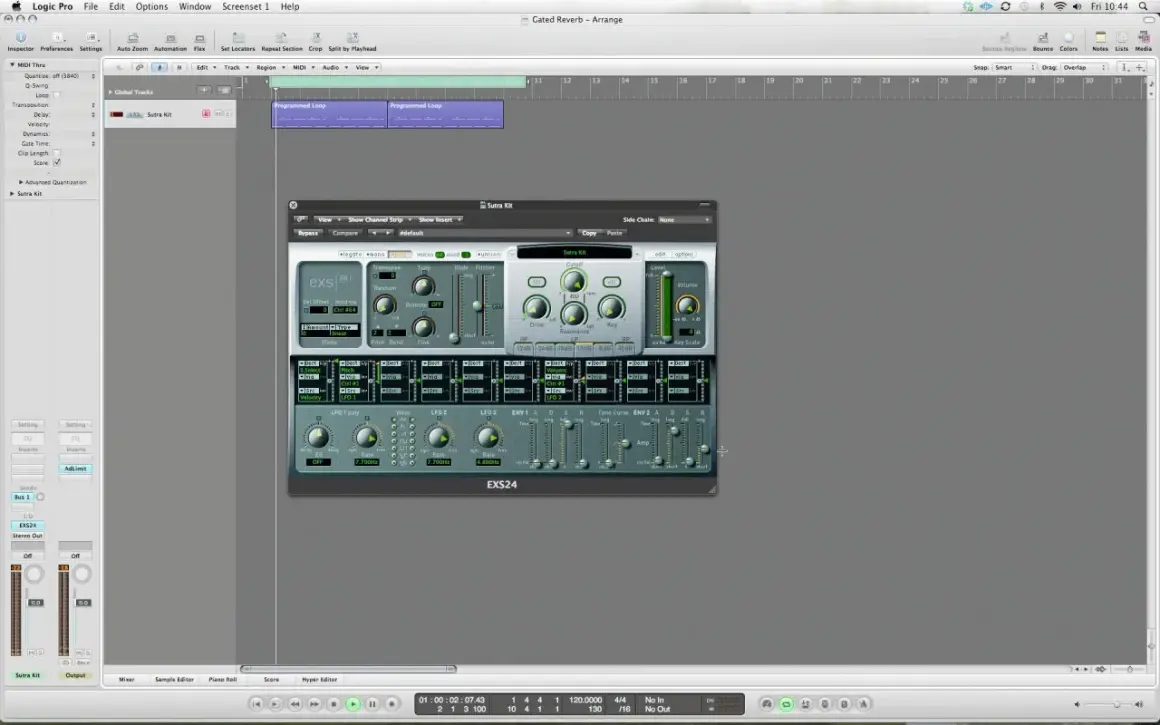Open the Window menu in menu bar
Image resolution: width=1160 pixels, height=725 pixels.
(x=195, y=7)
